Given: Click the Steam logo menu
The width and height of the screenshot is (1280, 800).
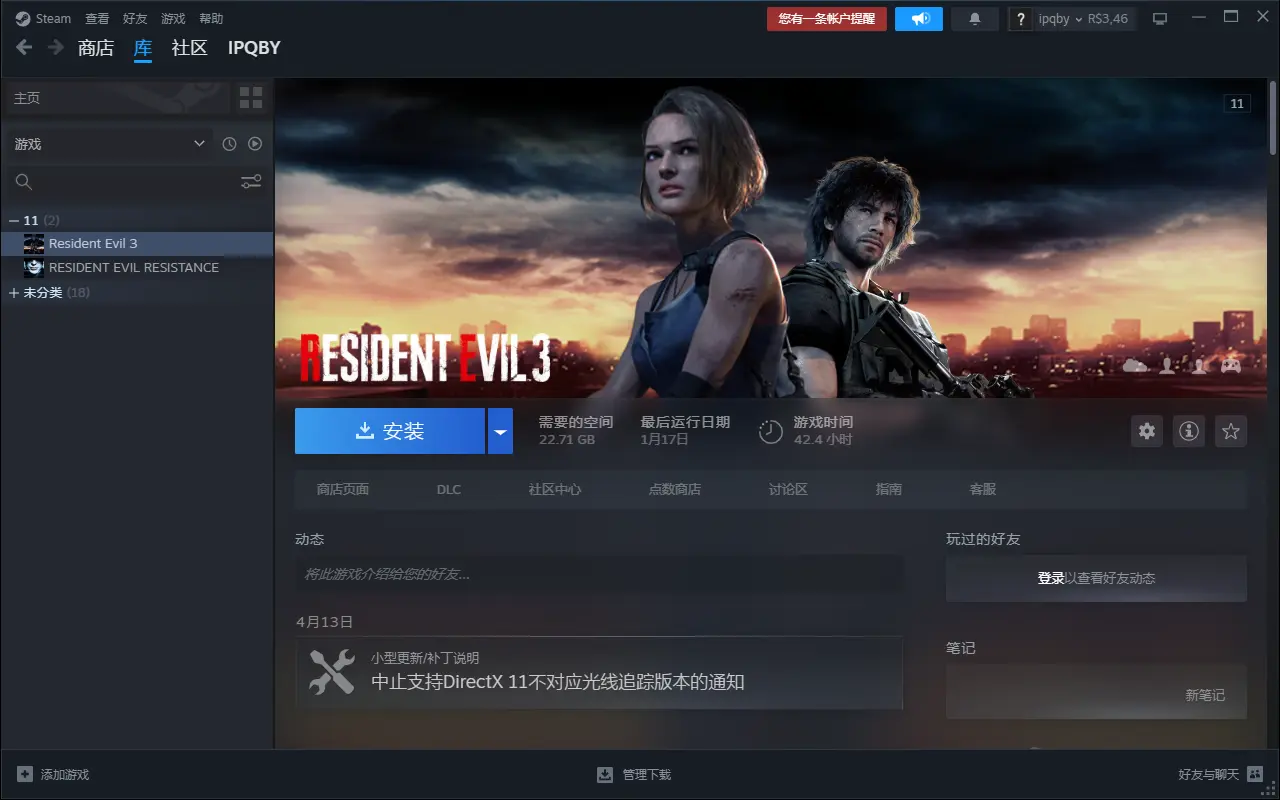Looking at the screenshot, I should pos(43,19).
